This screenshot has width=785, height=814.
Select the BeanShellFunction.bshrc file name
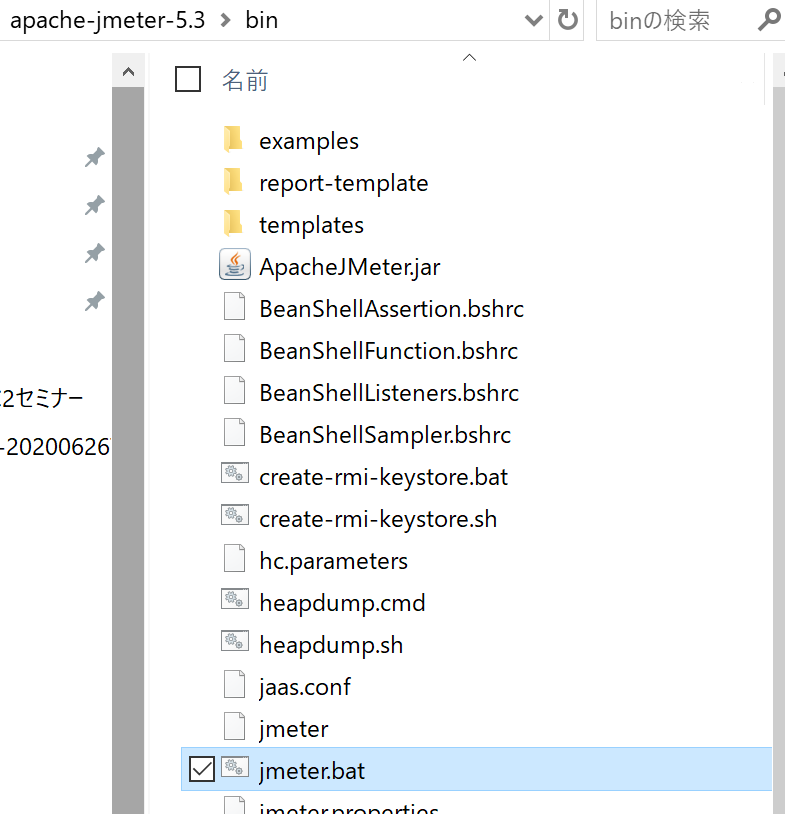(x=388, y=351)
